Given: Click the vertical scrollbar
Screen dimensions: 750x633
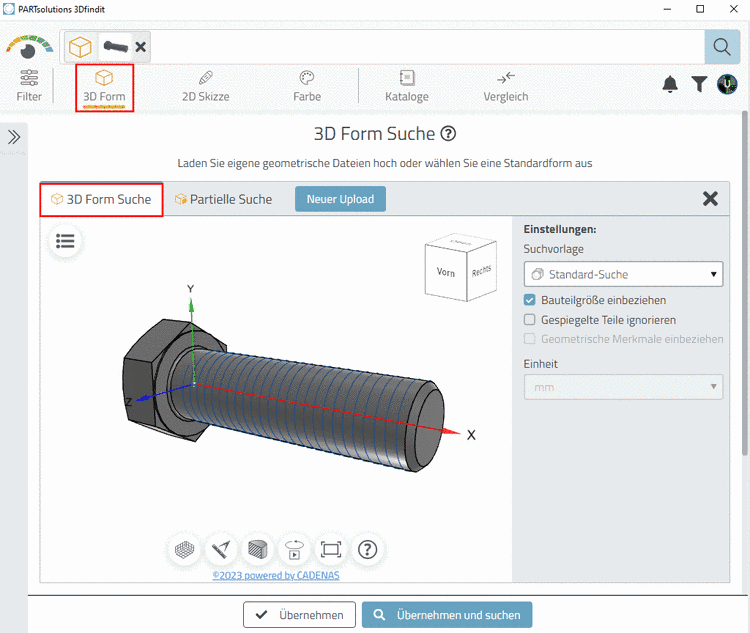Looking at the screenshot, I should coord(745,283).
